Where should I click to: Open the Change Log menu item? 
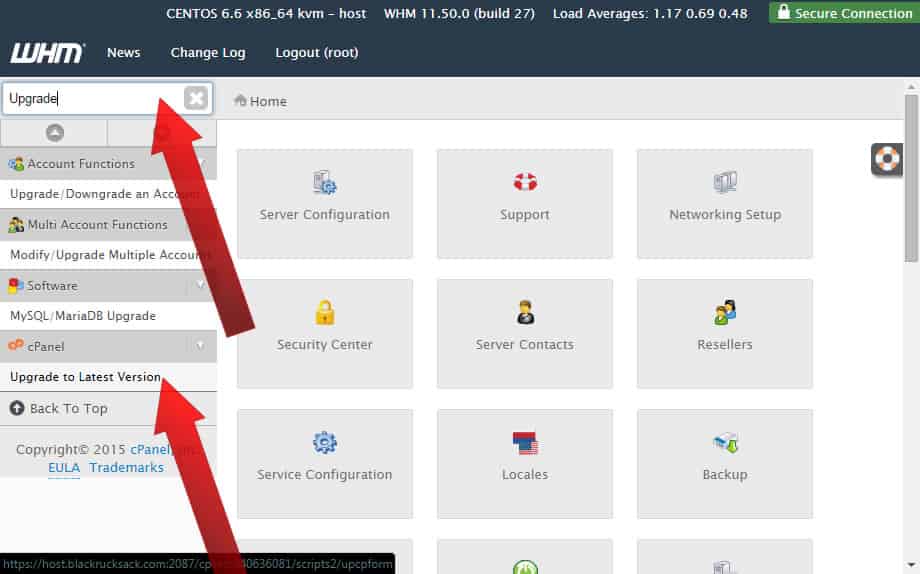point(207,52)
